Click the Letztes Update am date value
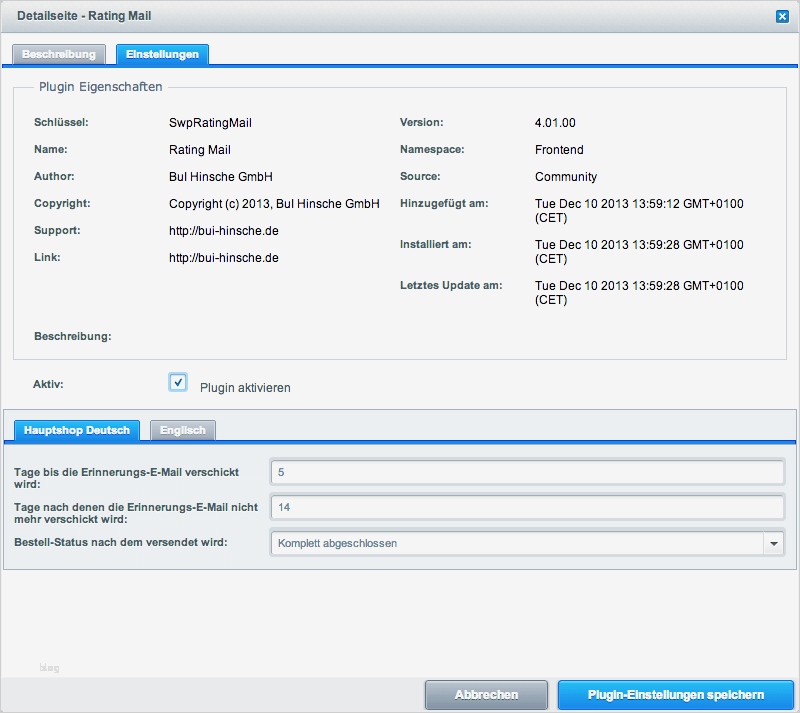The width and height of the screenshot is (800, 713). click(639, 292)
